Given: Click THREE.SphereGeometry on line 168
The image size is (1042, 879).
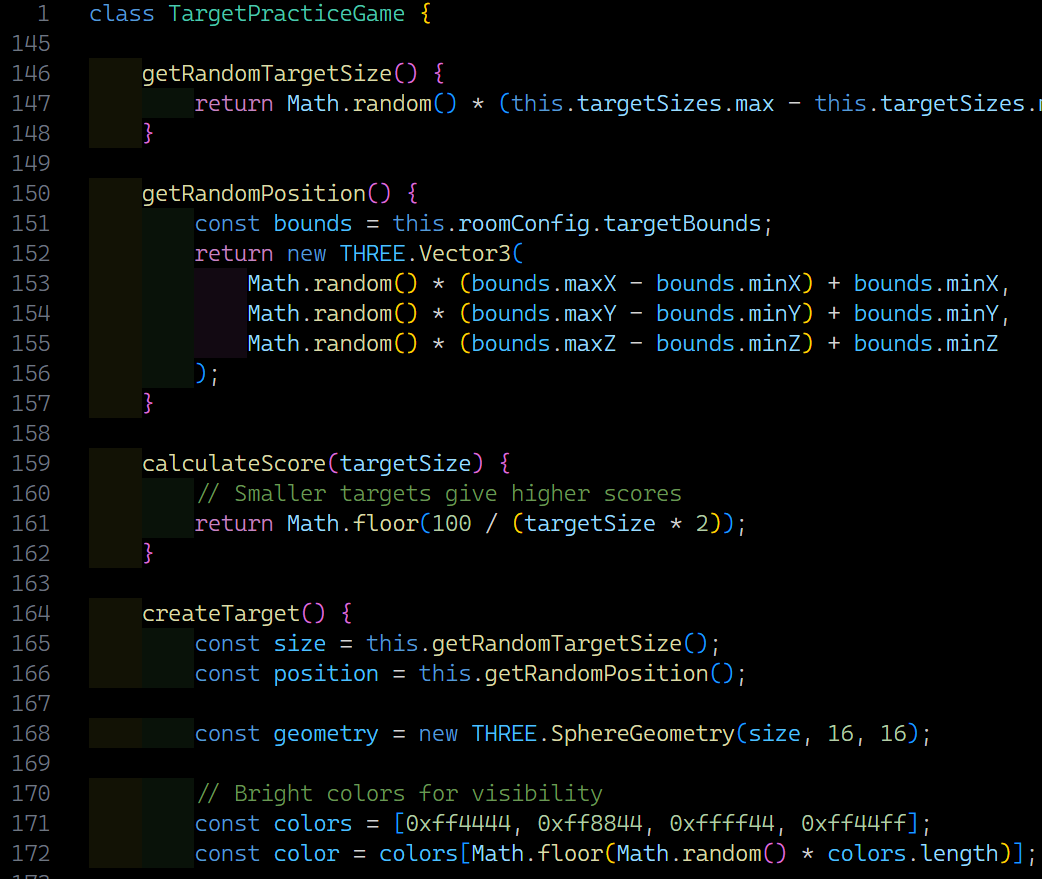Looking at the screenshot, I should (x=603, y=733).
